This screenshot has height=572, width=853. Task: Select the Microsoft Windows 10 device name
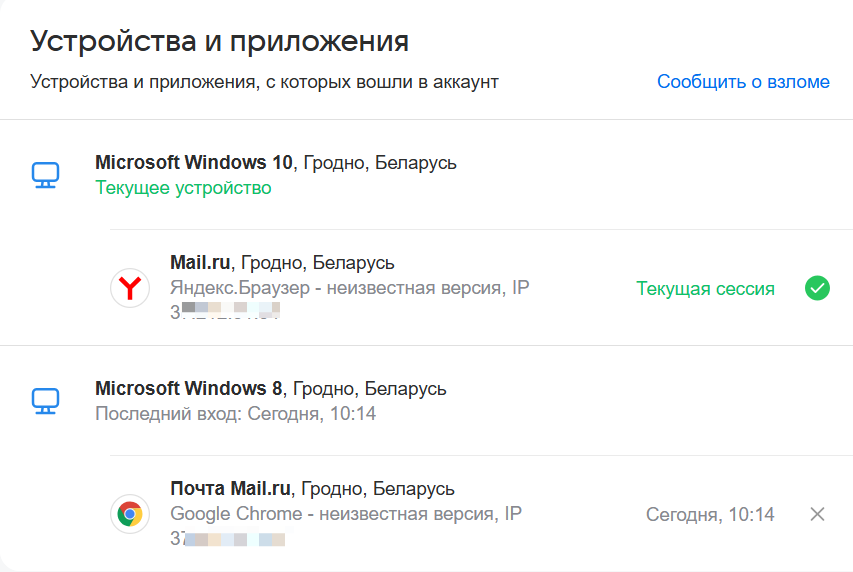194,163
